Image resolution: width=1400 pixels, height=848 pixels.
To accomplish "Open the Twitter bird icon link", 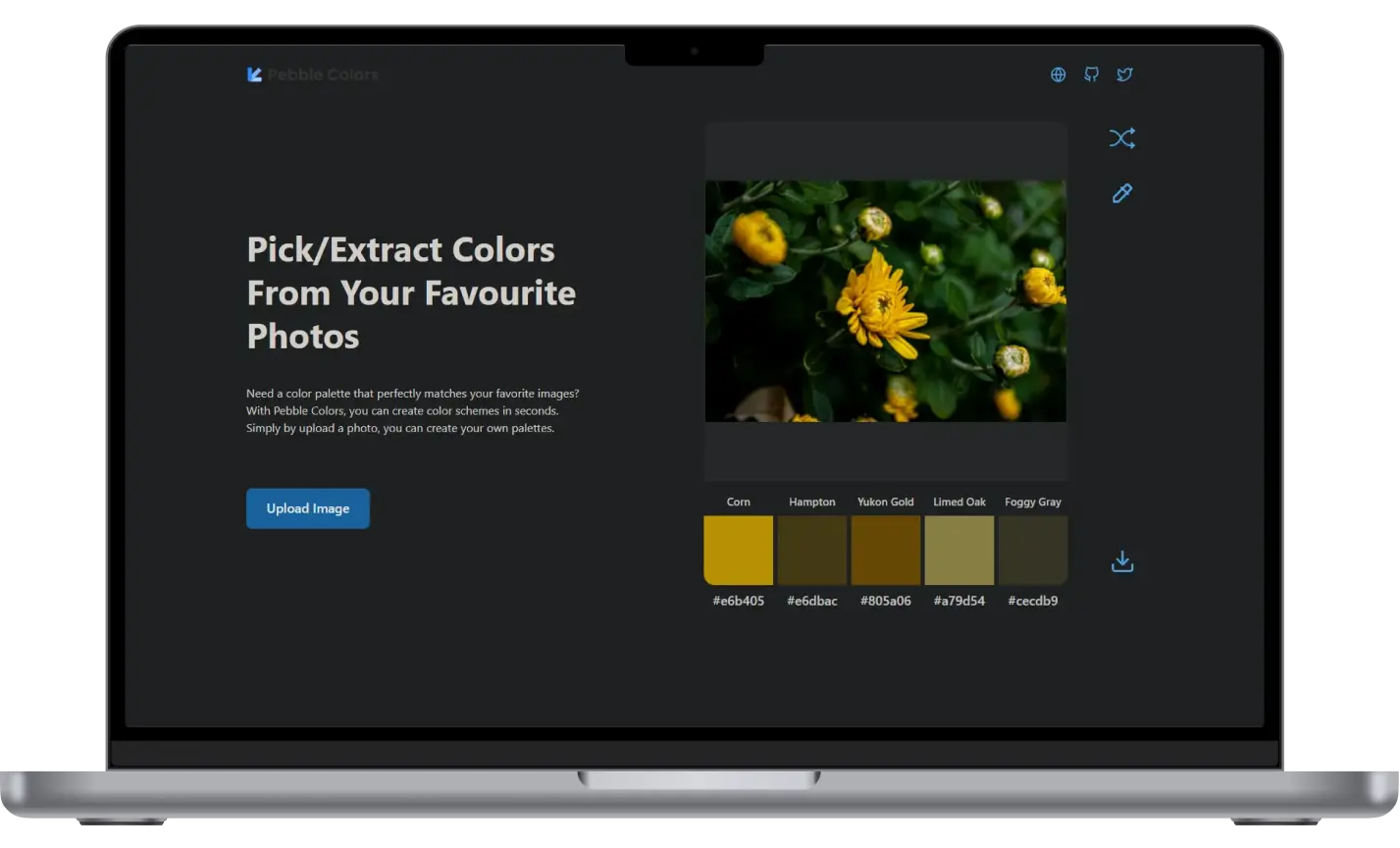I will pyautogui.click(x=1124, y=75).
